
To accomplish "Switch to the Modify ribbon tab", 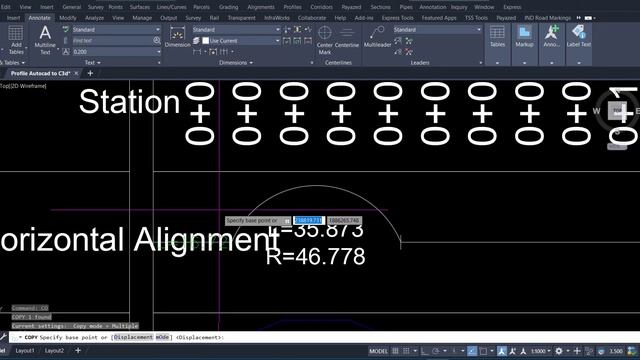I will click(x=68, y=18).
